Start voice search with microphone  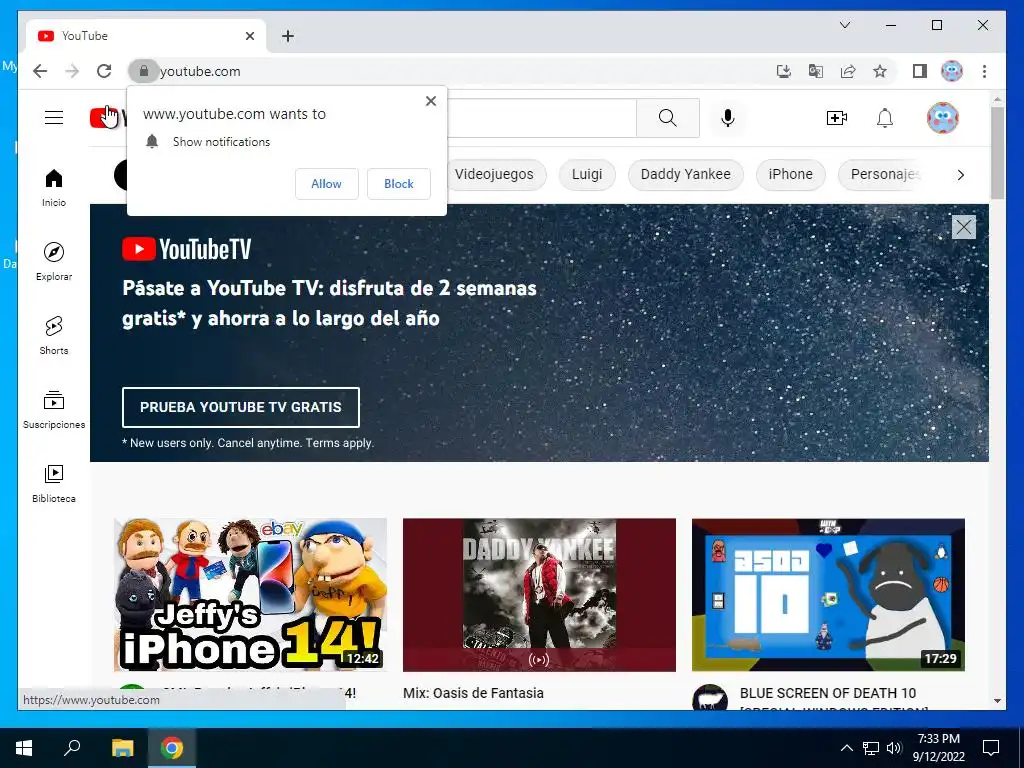(728, 118)
